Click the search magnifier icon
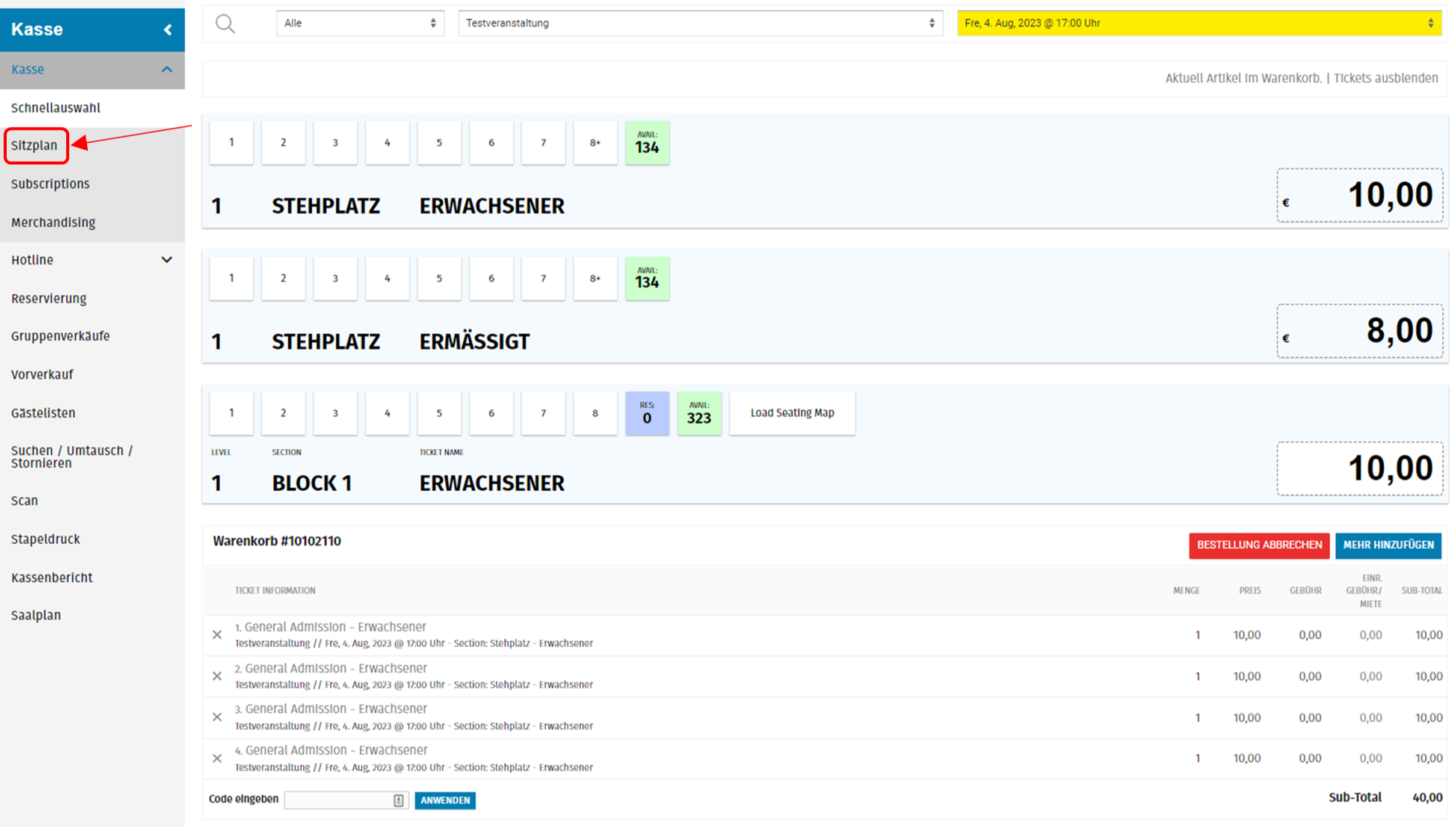The image size is (1456, 827). 225,24
